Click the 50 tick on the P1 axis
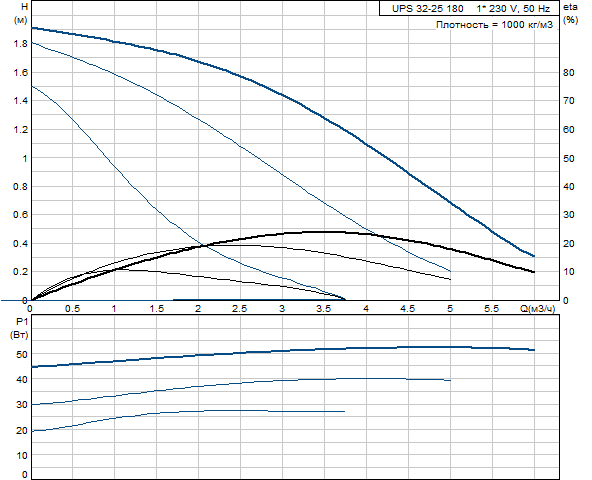The width and height of the screenshot is (592, 480). [x=22, y=355]
